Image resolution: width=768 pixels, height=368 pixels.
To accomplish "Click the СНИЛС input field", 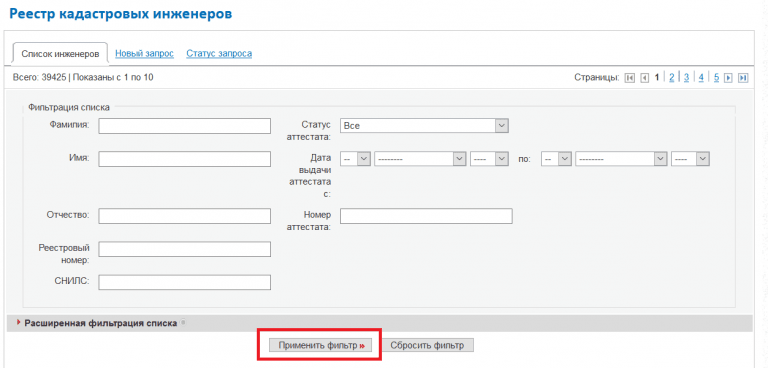I will 185,283.
